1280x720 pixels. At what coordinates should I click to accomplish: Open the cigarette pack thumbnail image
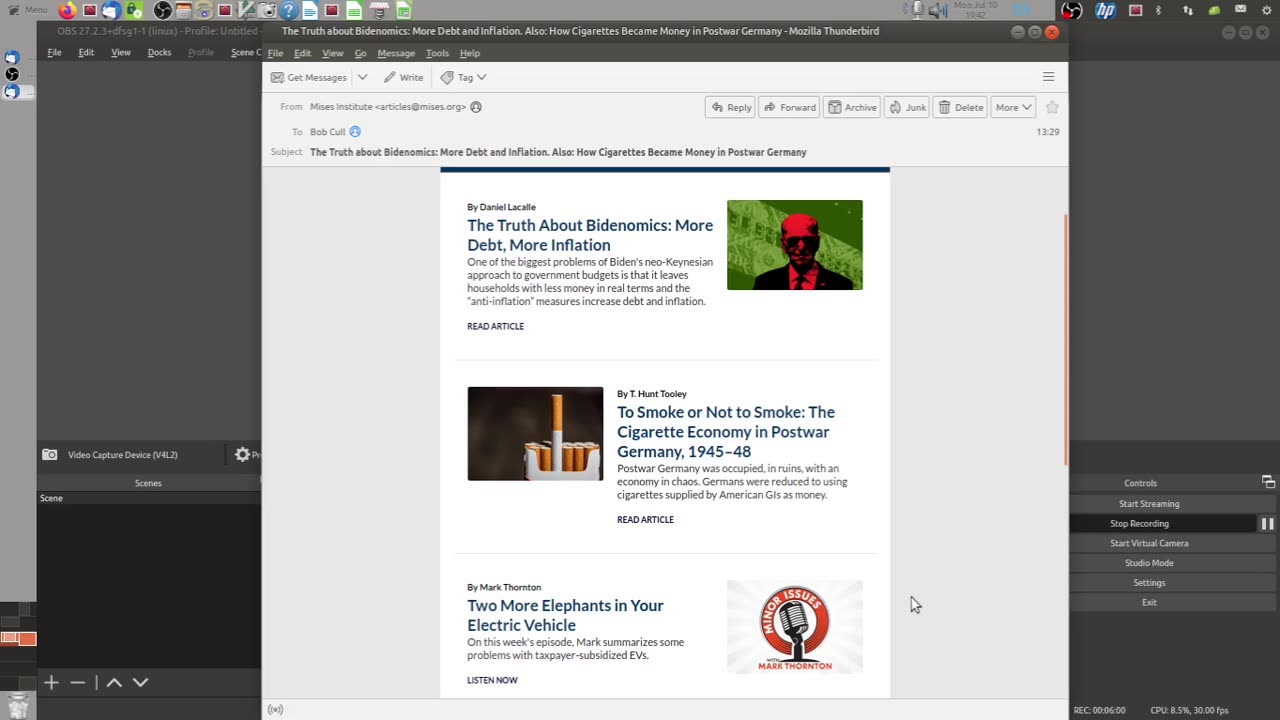(x=535, y=434)
